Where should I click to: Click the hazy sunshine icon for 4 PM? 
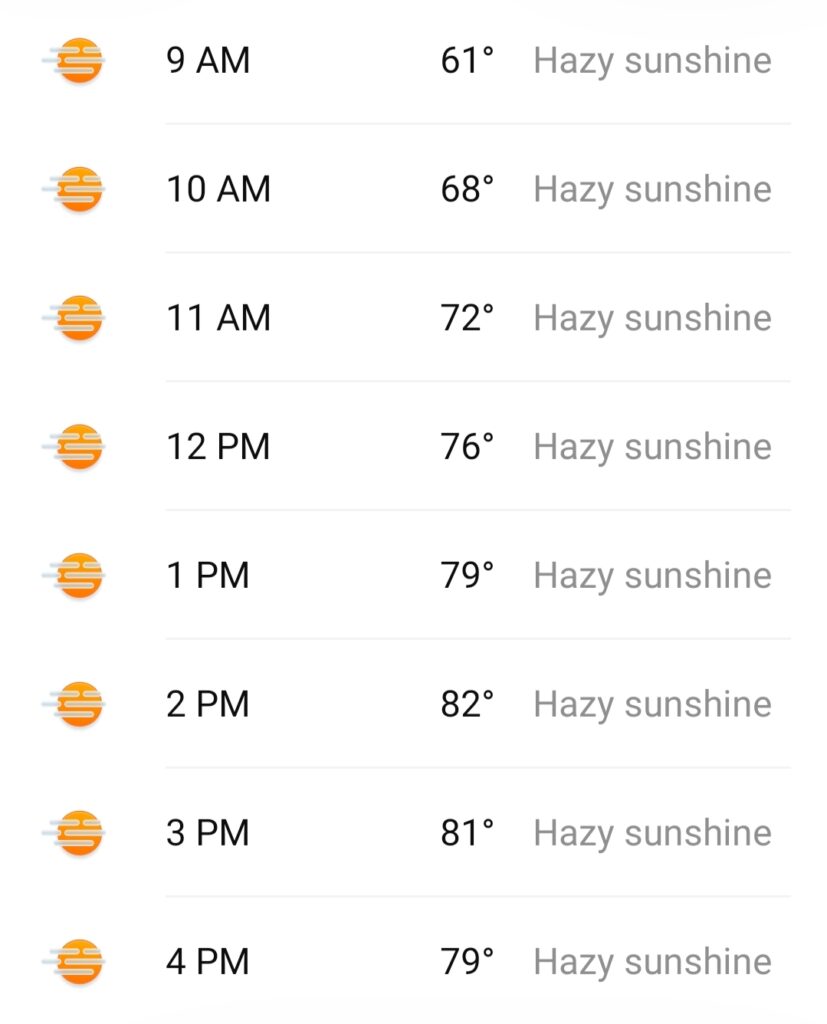pyautogui.click(x=77, y=961)
